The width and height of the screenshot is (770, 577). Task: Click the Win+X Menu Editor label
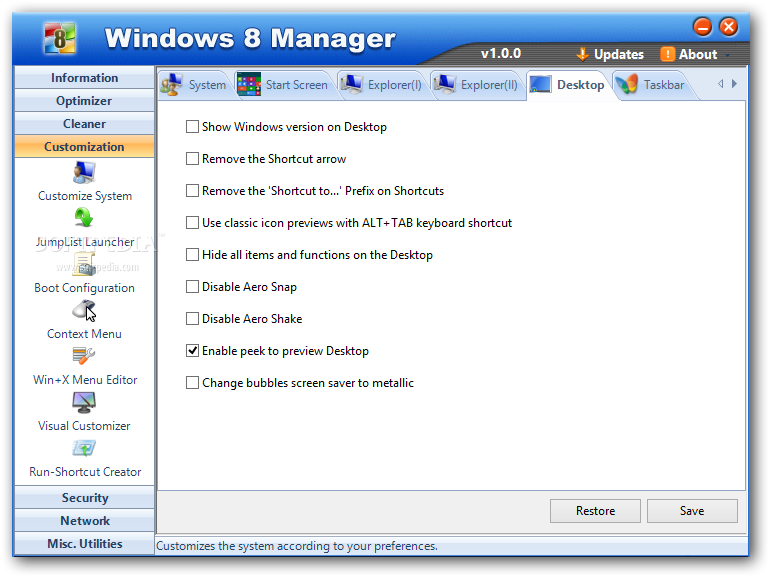pos(85,380)
